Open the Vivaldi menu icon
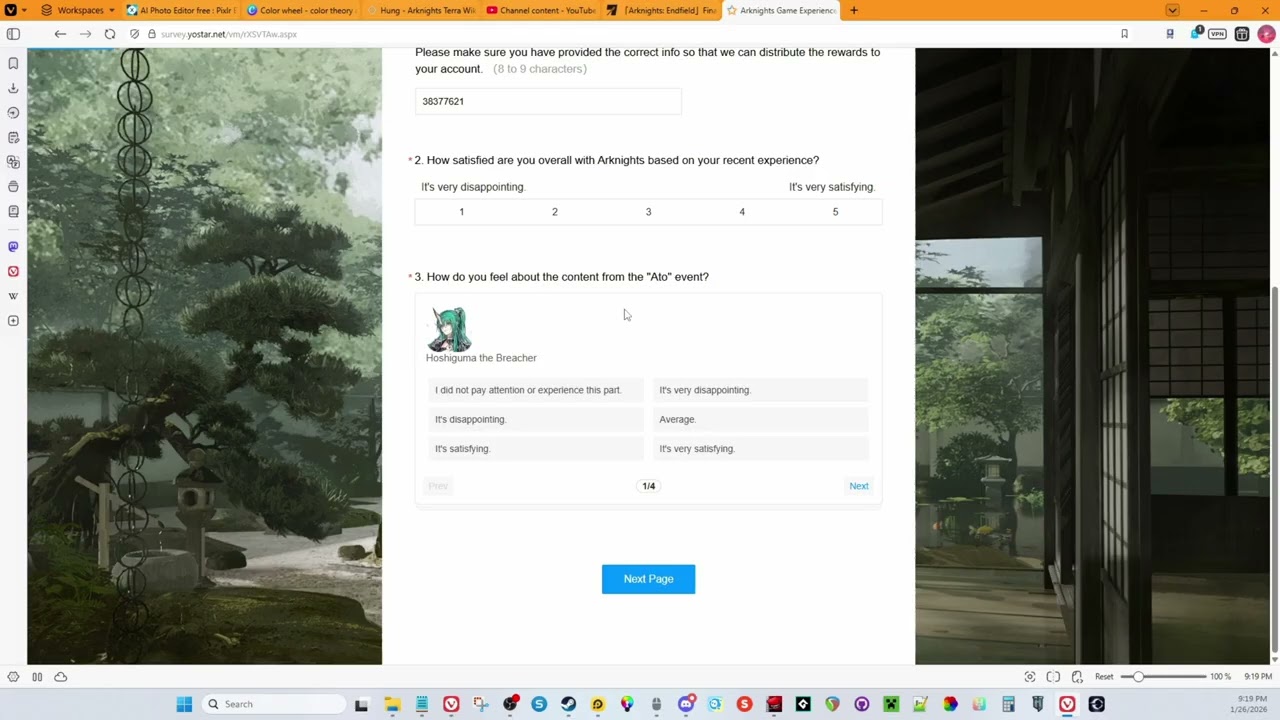This screenshot has width=1280, height=720. tap(10, 10)
